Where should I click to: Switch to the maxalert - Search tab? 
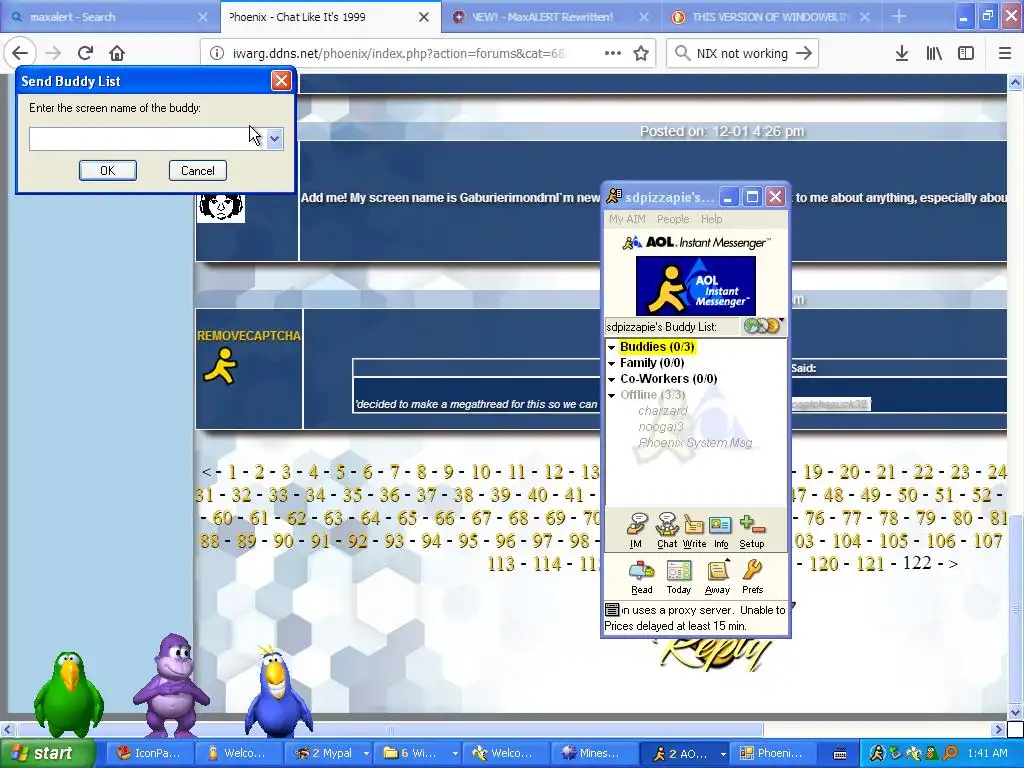tap(110, 16)
